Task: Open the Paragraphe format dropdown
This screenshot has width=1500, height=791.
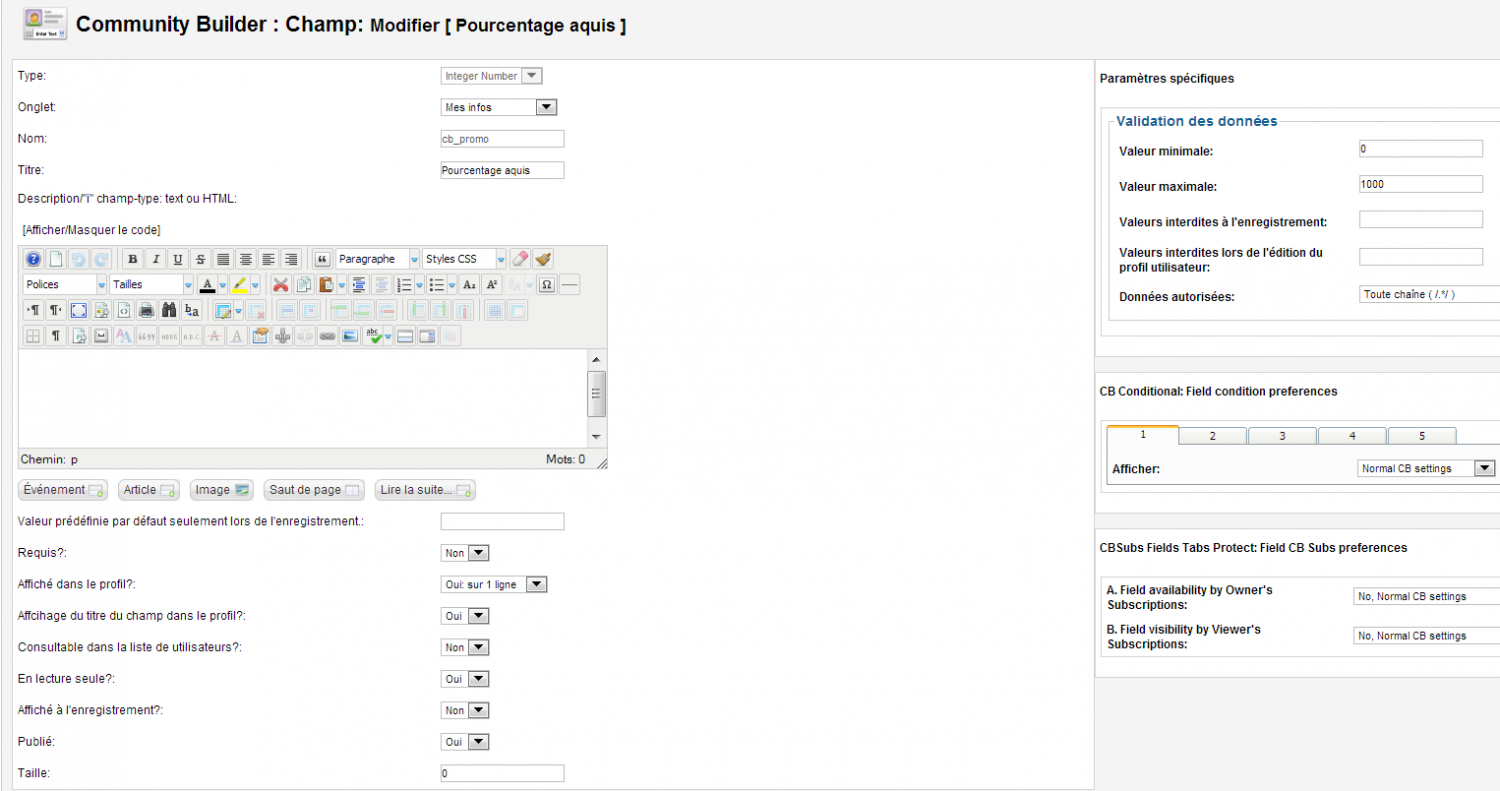Action: 378,259
